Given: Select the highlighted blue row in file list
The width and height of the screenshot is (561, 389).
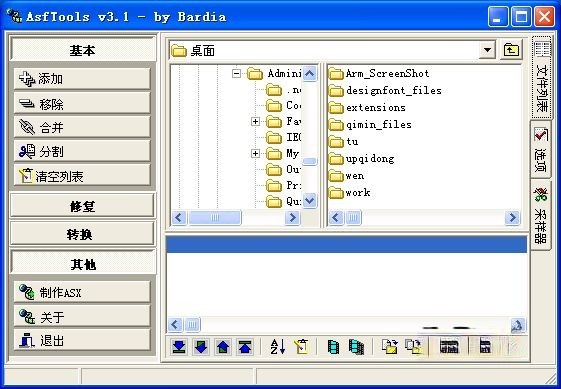Looking at the screenshot, I should pos(346,244).
